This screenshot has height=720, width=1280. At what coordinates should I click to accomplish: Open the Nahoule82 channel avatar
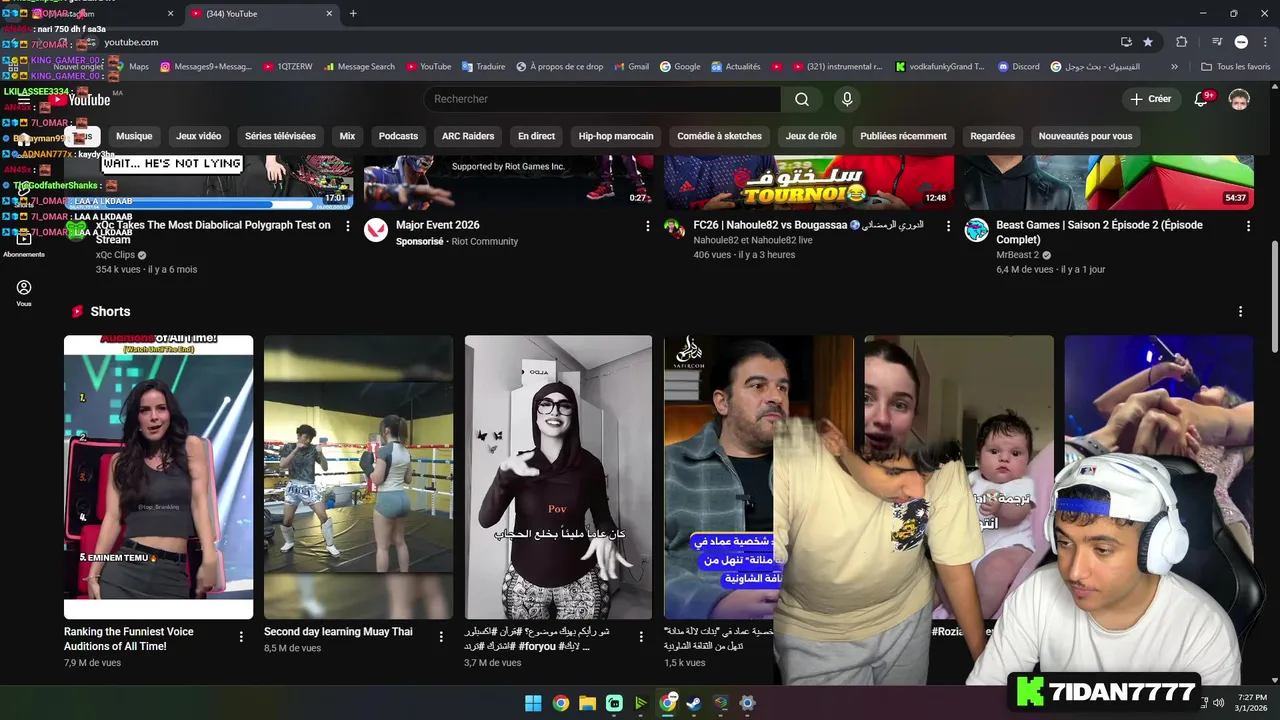pyautogui.click(x=674, y=230)
